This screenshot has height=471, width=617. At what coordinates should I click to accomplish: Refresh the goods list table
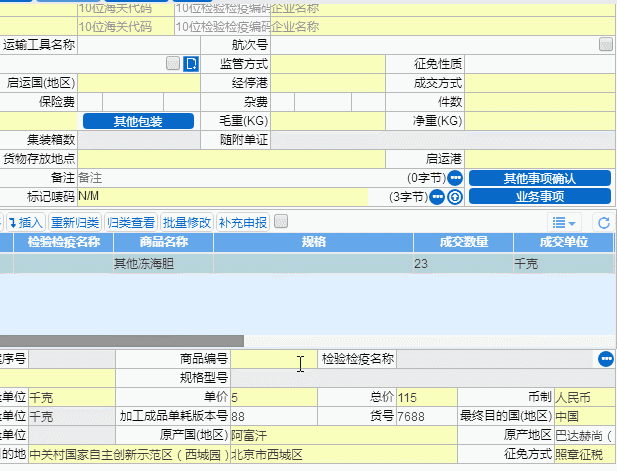click(603, 222)
